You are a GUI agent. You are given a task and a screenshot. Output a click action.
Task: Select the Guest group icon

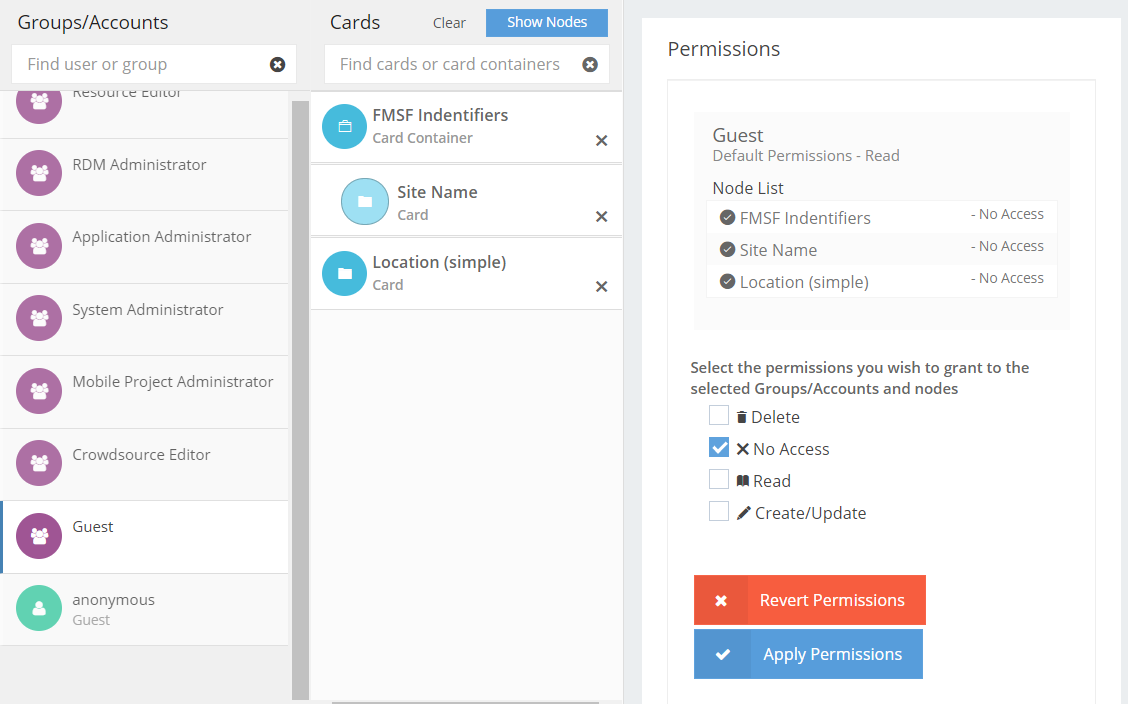click(37, 537)
